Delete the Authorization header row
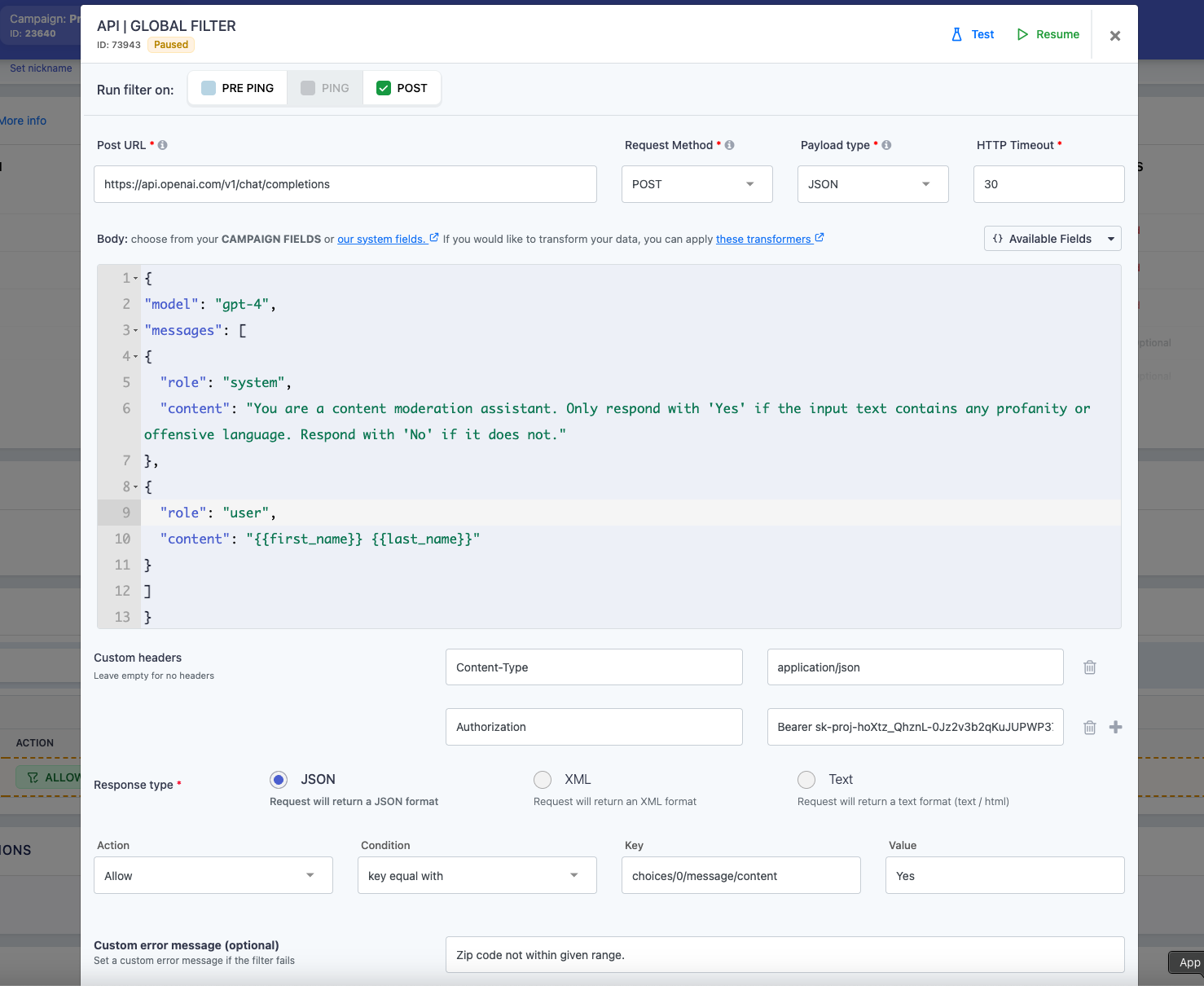The width and height of the screenshot is (1204, 986). tap(1089, 728)
